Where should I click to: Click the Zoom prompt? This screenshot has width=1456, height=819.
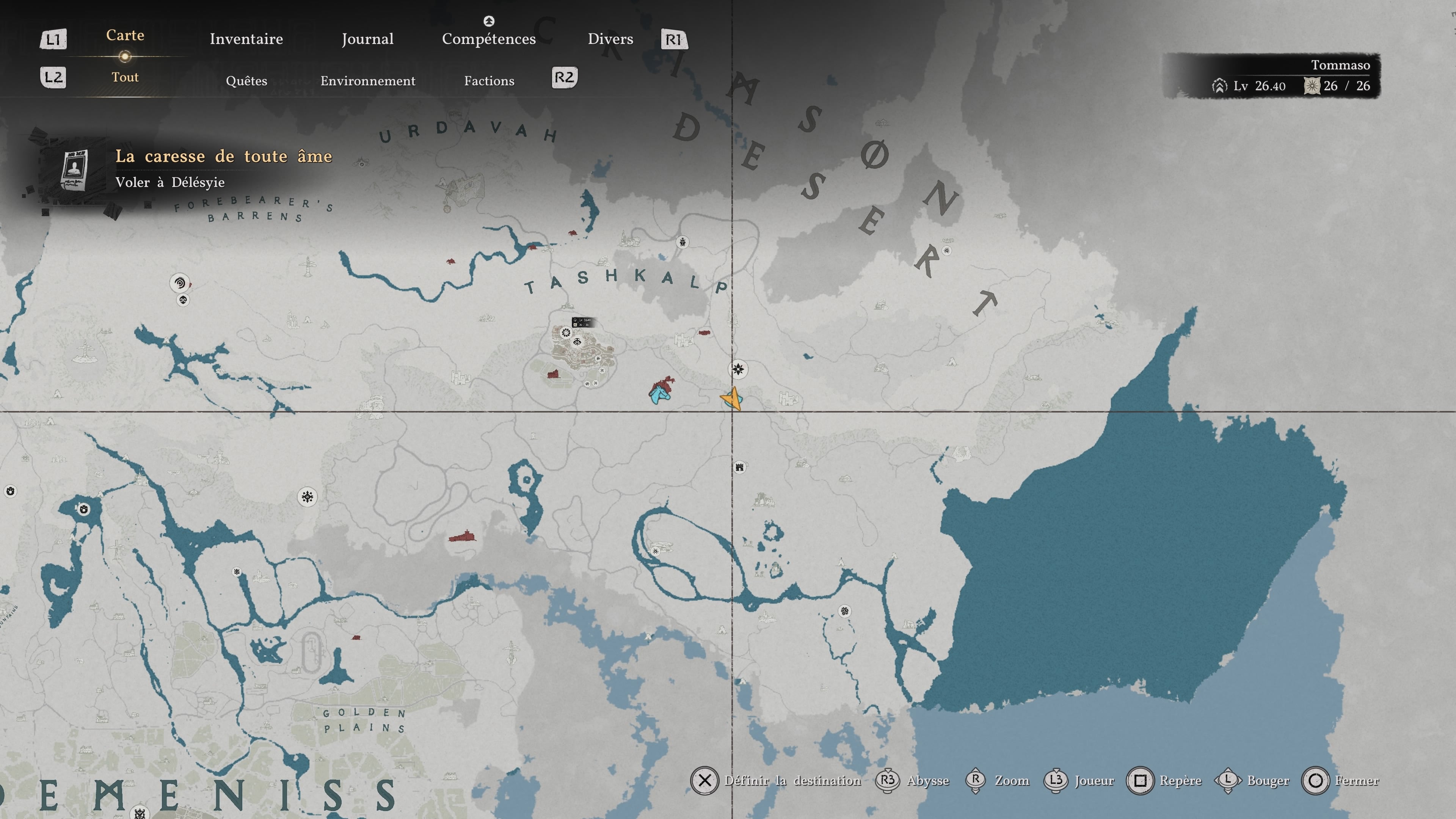1012,781
